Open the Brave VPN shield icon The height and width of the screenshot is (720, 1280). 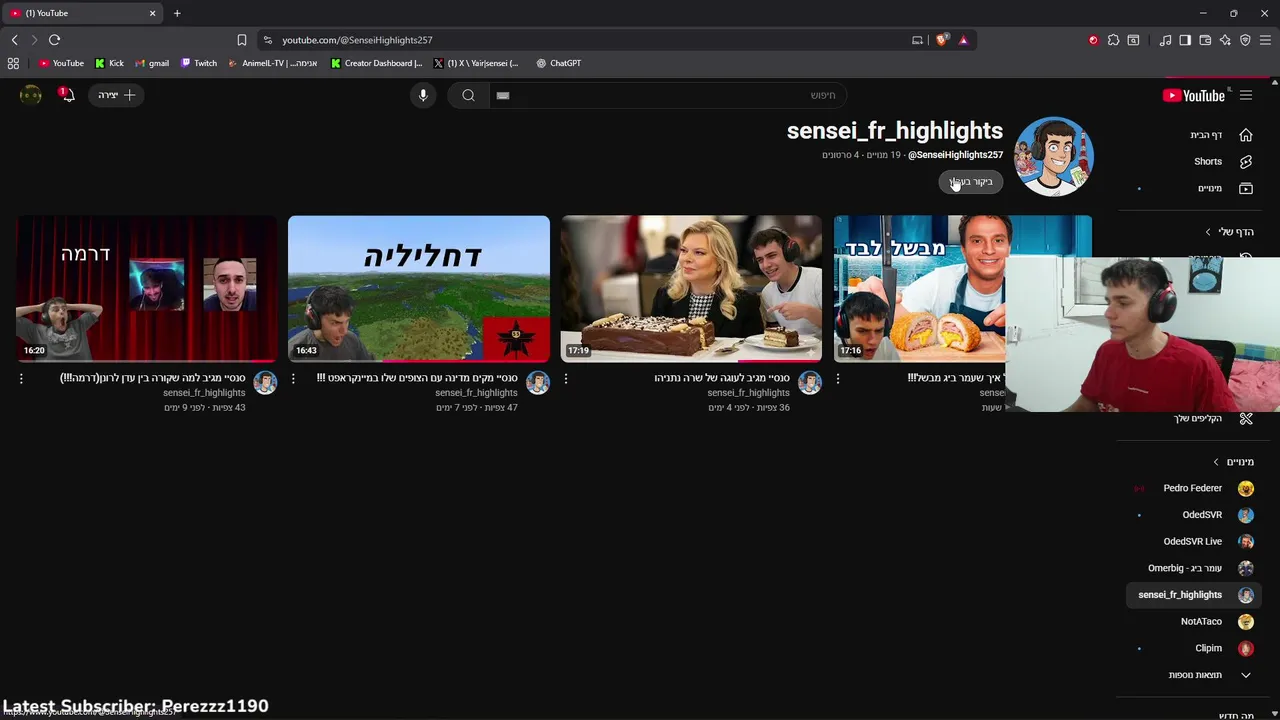1245,40
